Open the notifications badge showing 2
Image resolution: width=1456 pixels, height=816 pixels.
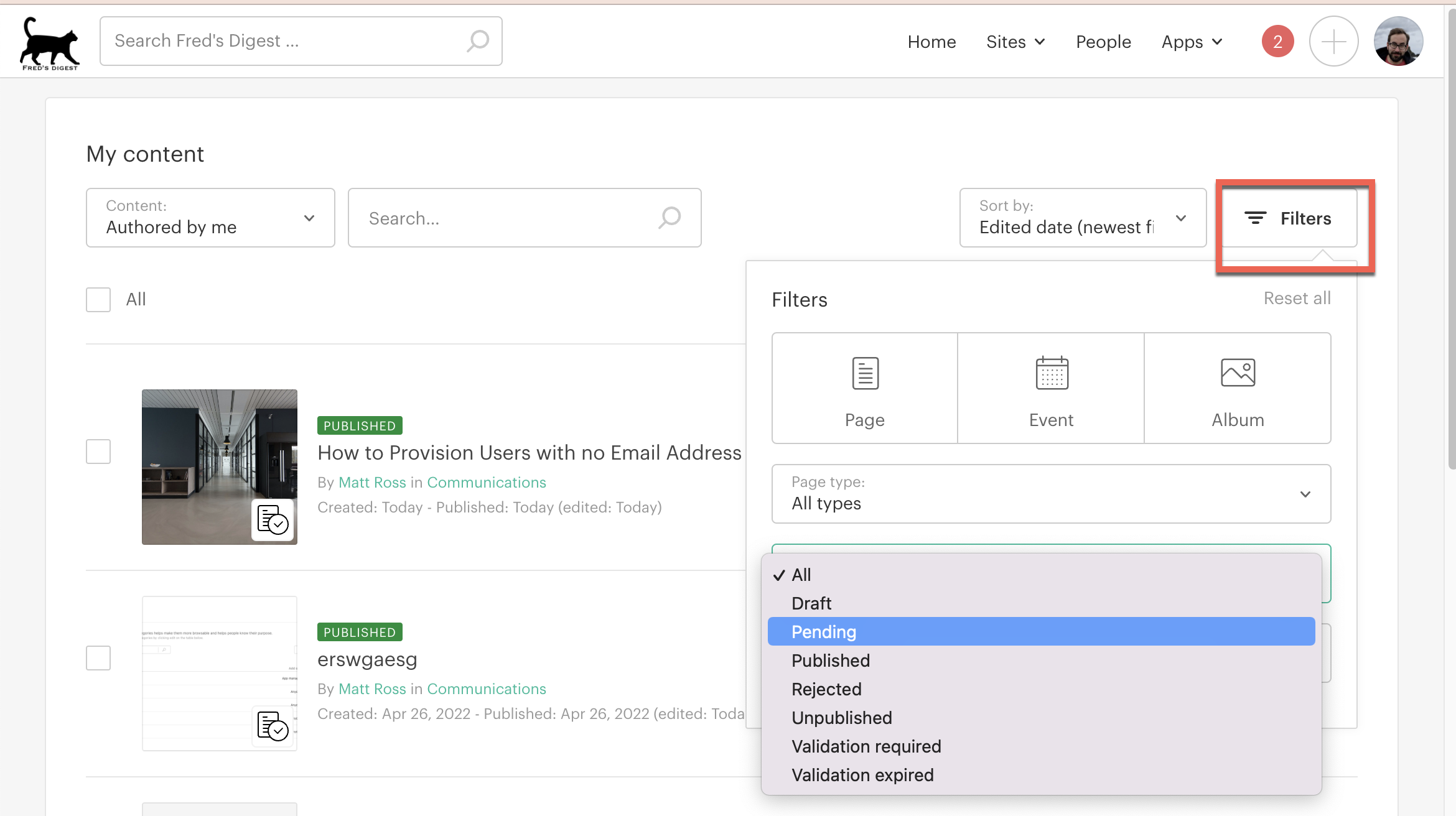coord(1277,42)
